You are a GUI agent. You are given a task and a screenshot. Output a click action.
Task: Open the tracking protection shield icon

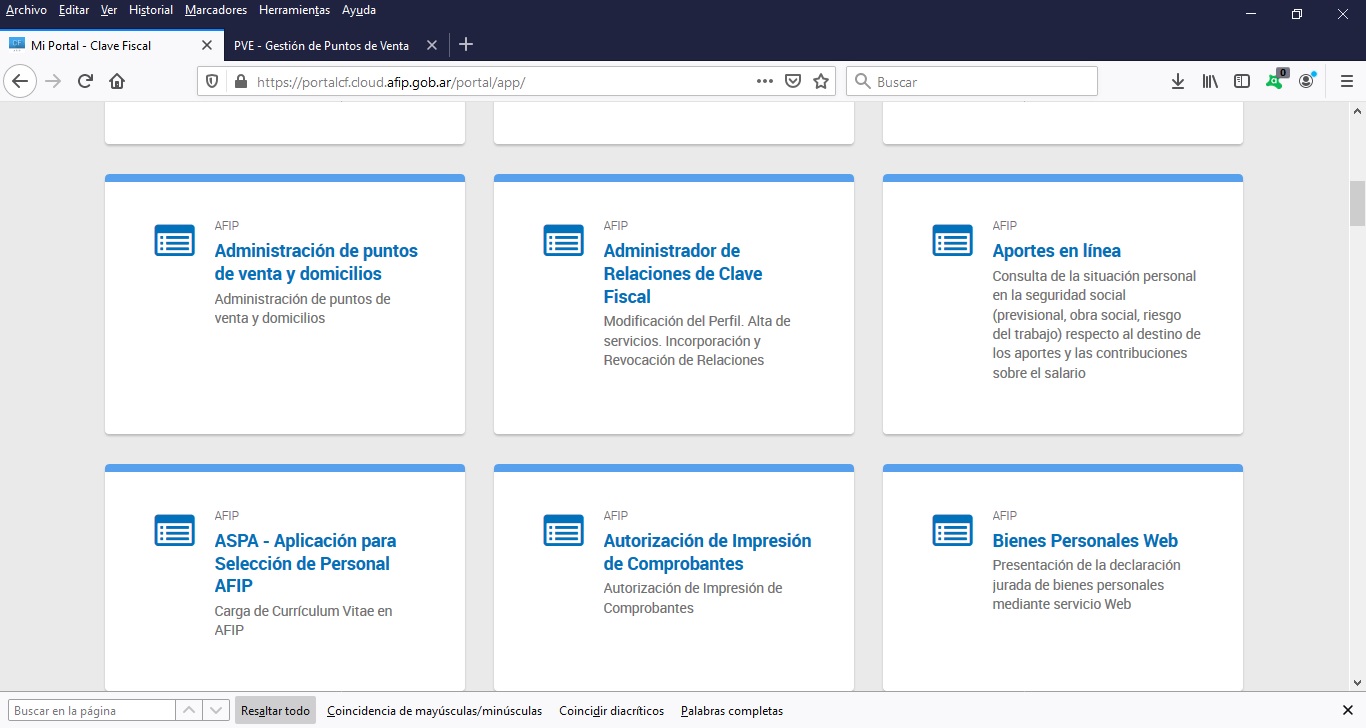point(212,82)
